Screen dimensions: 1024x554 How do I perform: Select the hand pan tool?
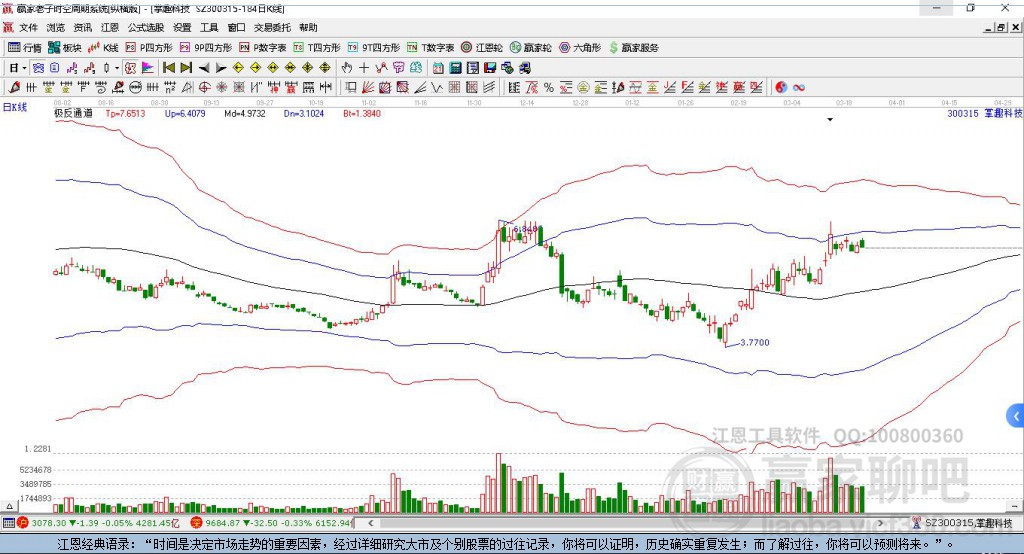coord(347,68)
